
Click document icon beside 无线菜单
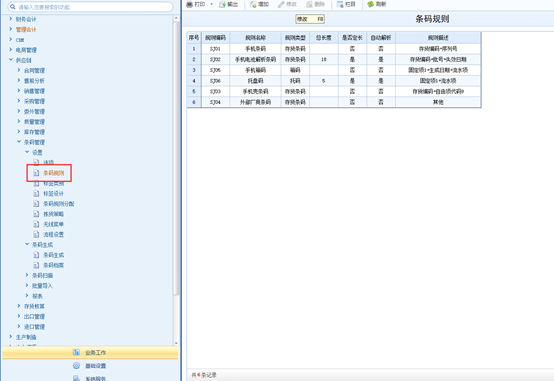point(36,224)
